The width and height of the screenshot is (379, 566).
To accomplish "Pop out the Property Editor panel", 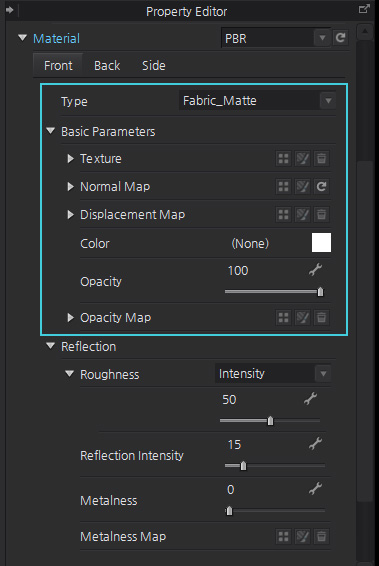I will [x=364, y=9].
